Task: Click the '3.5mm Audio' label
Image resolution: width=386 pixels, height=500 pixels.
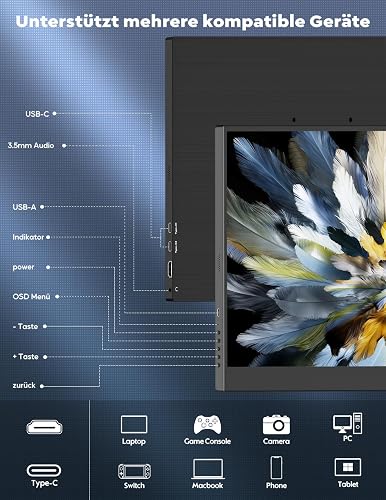Action: coord(31,145)
